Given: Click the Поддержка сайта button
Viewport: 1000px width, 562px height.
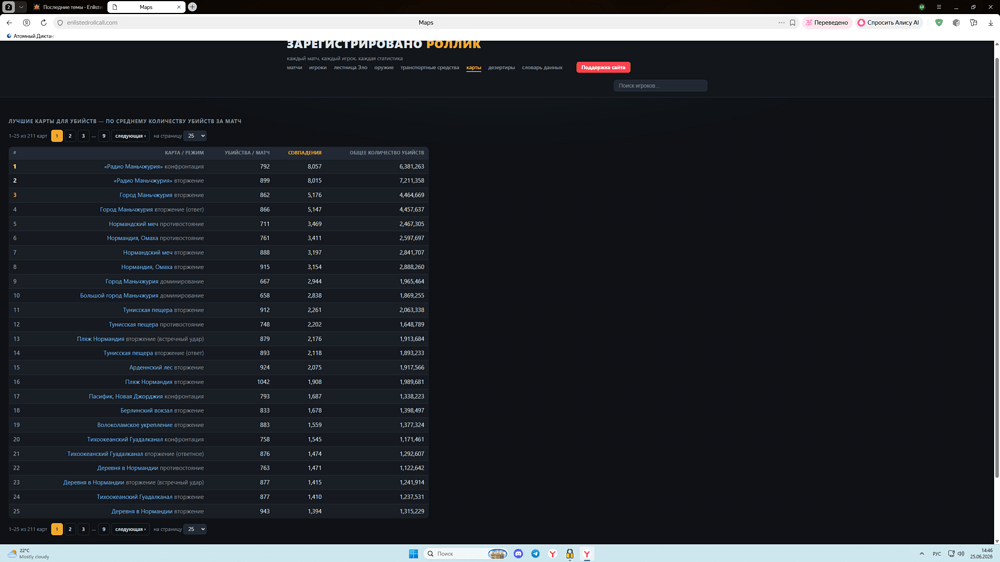Looking at the screenshot, I should 603,68.
